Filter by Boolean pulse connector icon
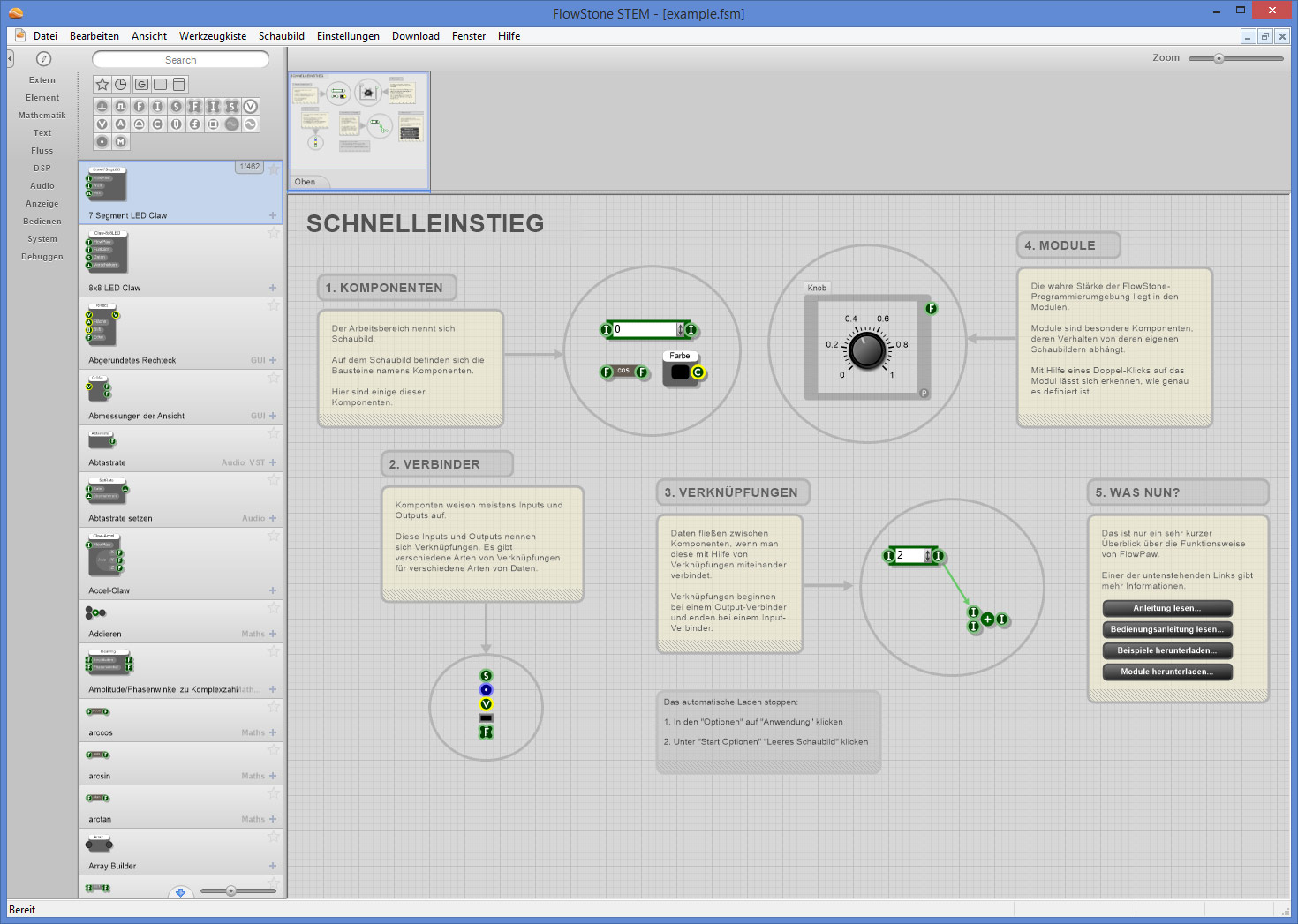The width and height of the screenshot is (1298, 924). 120,106
